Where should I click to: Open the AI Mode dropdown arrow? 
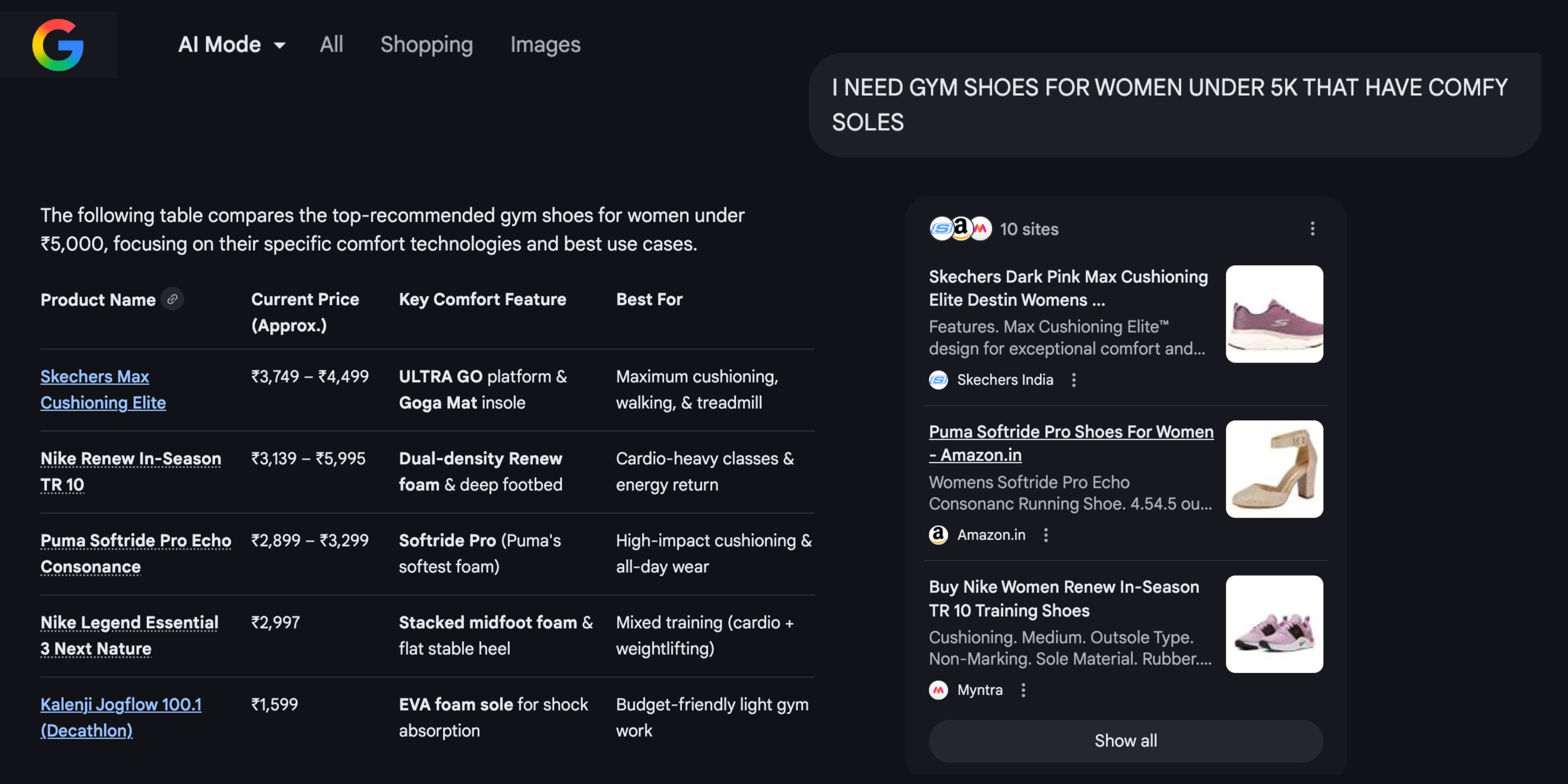279,45
